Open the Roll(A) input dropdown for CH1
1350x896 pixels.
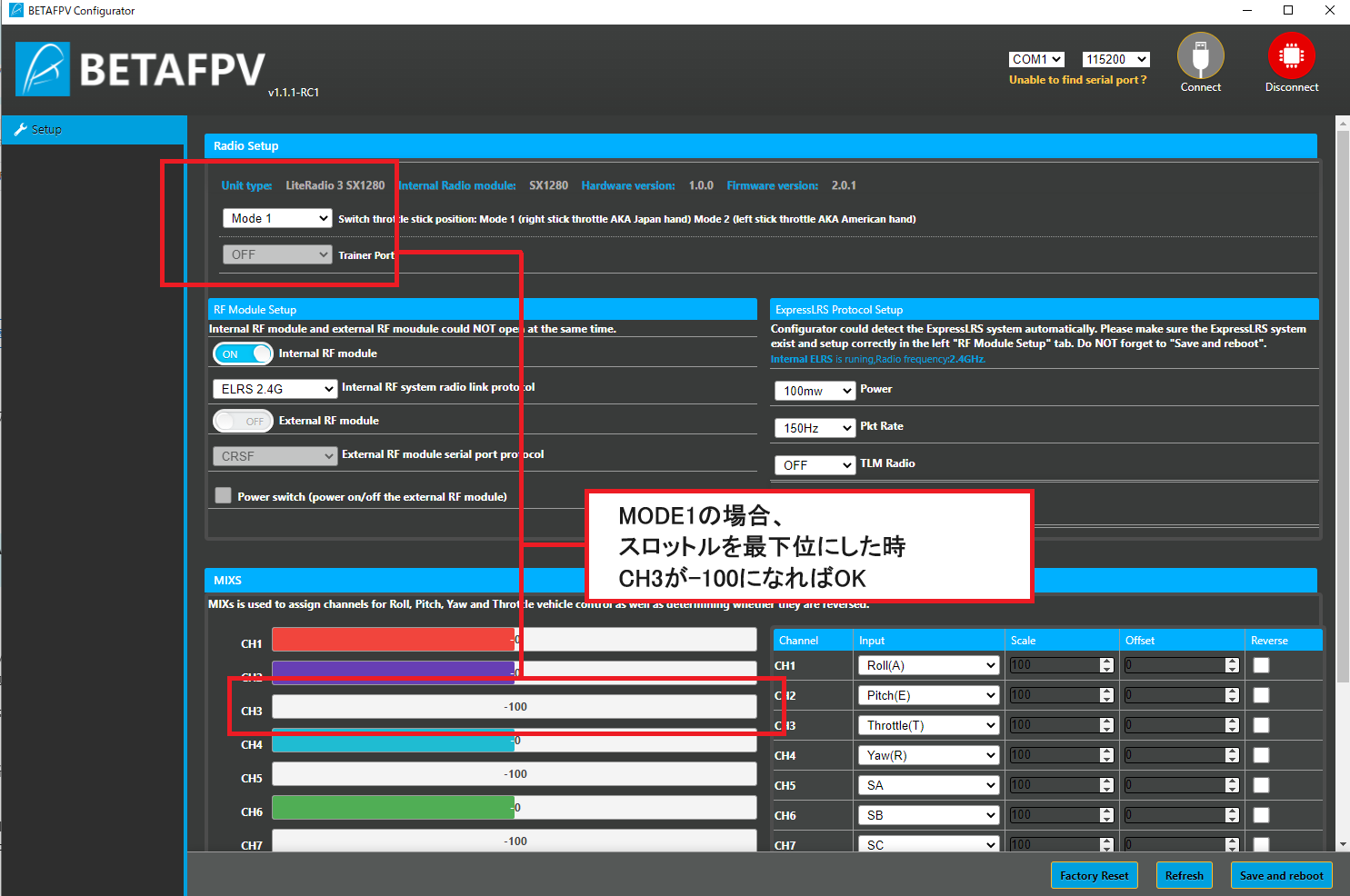point(929,665)
